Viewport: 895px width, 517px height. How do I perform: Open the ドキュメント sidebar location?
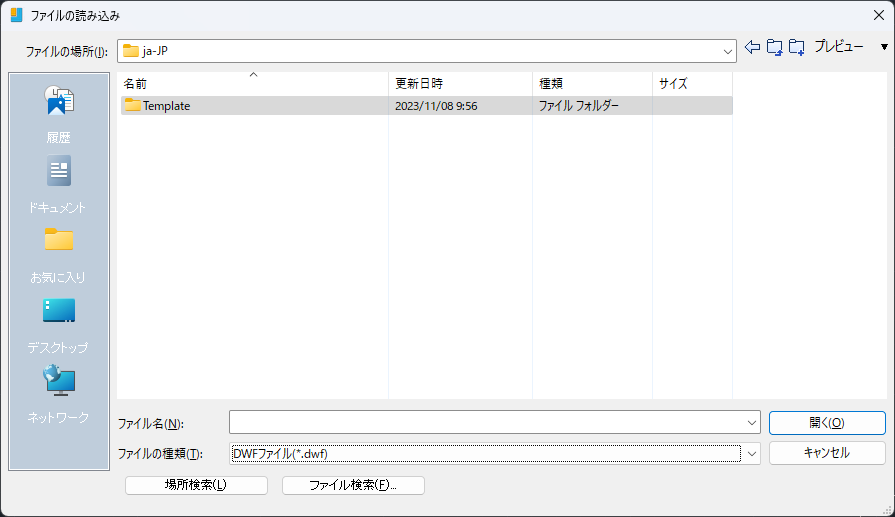pyautogui.click(x=59, y=185)
